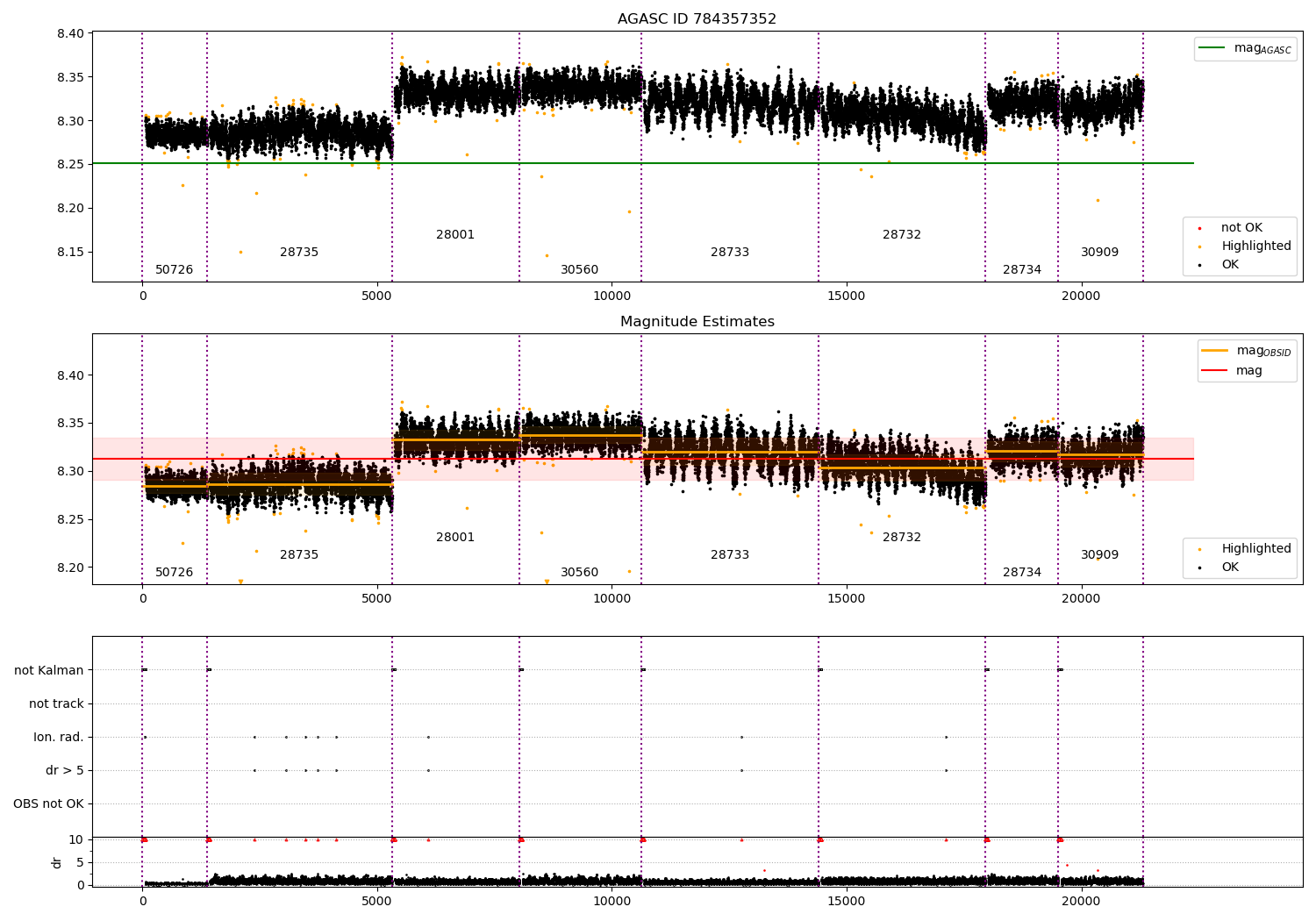1316x921 pixels.
Task: Click obsid label 28735 in the AGASC ID plot
Action: (299, 253)
